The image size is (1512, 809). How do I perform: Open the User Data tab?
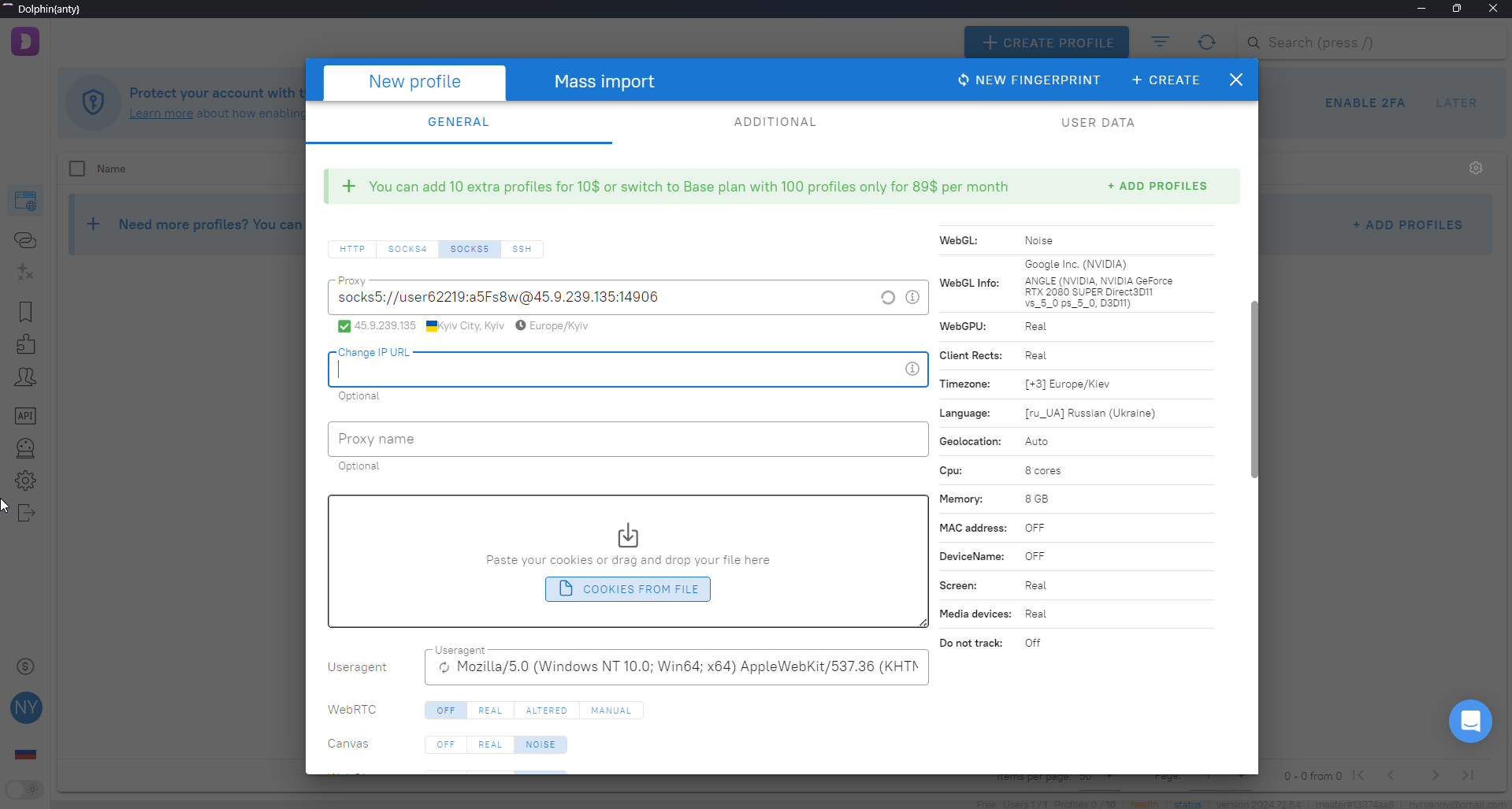point(1097,123)
